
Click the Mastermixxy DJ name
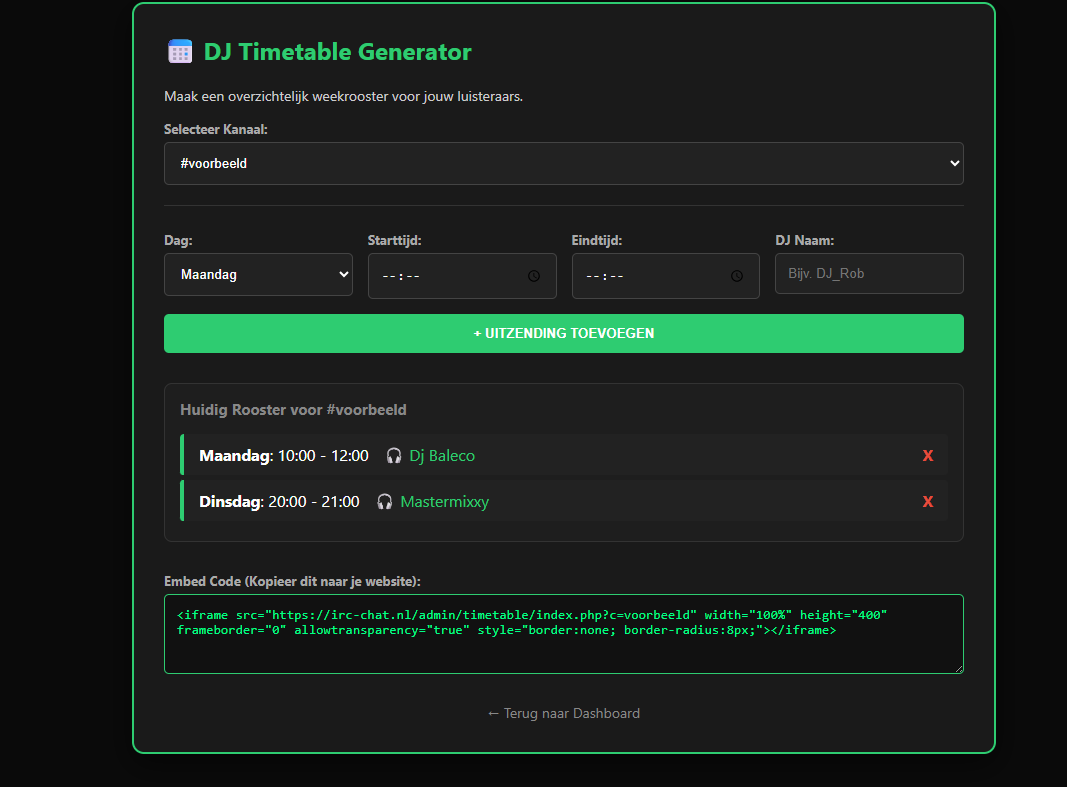point(444,501)
